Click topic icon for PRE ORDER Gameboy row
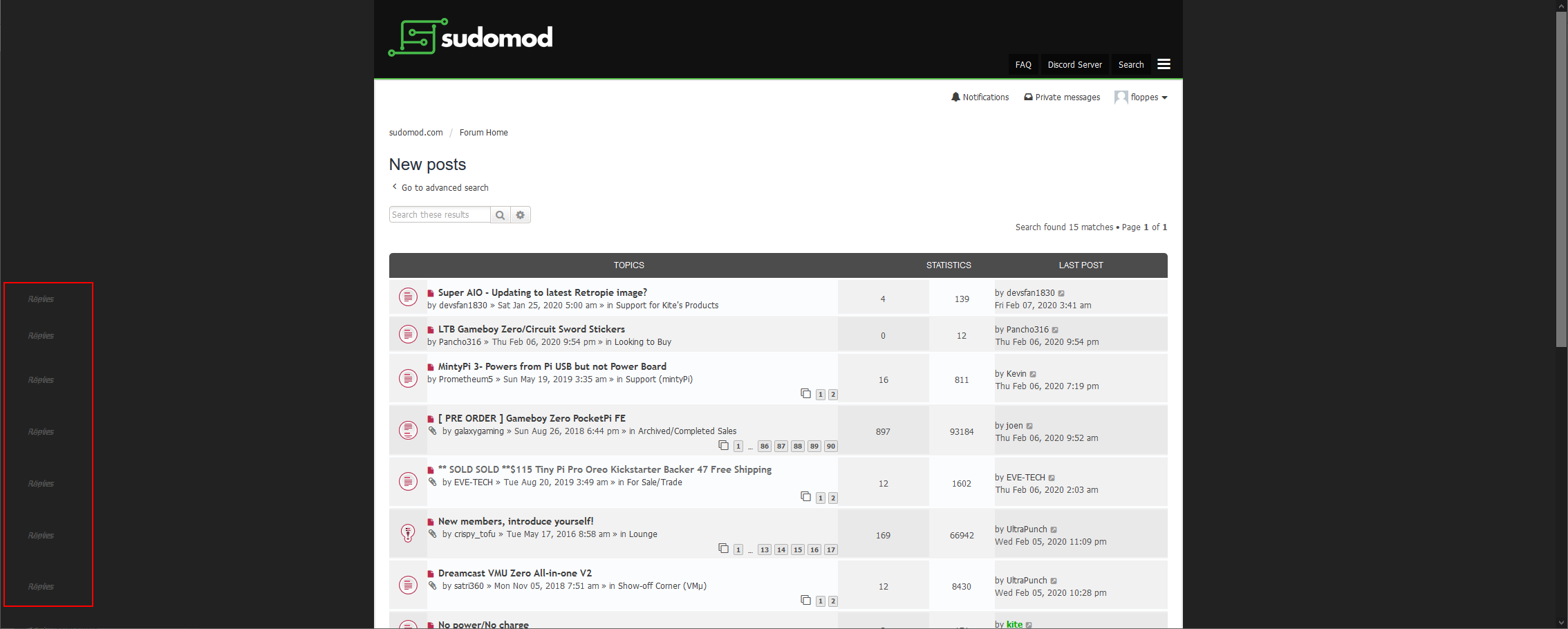Viewport: 1568px width, 629px height. click(408, 430)
